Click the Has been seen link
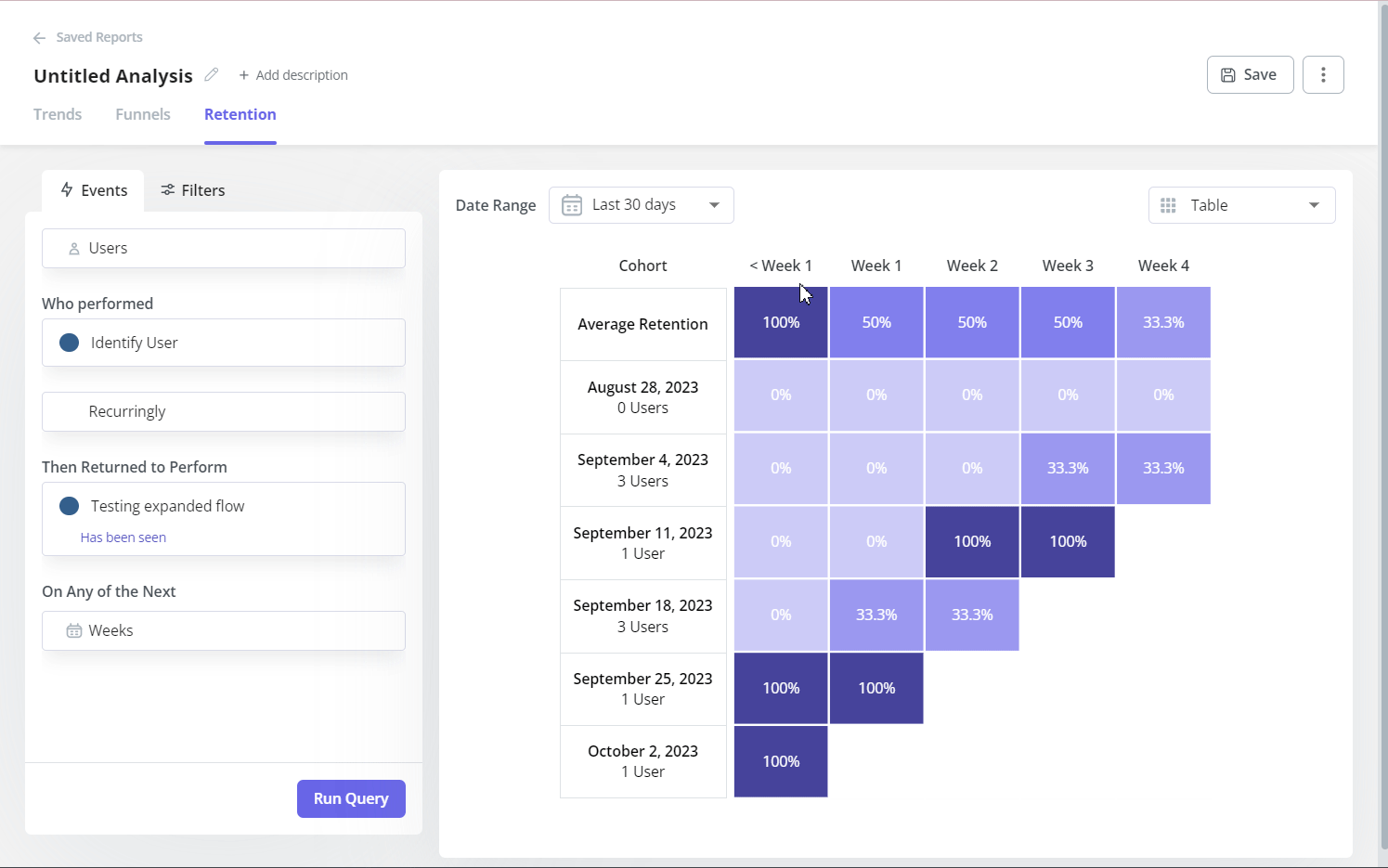The width and height of the screenshot is (1388, 868). tap(123, 537)
